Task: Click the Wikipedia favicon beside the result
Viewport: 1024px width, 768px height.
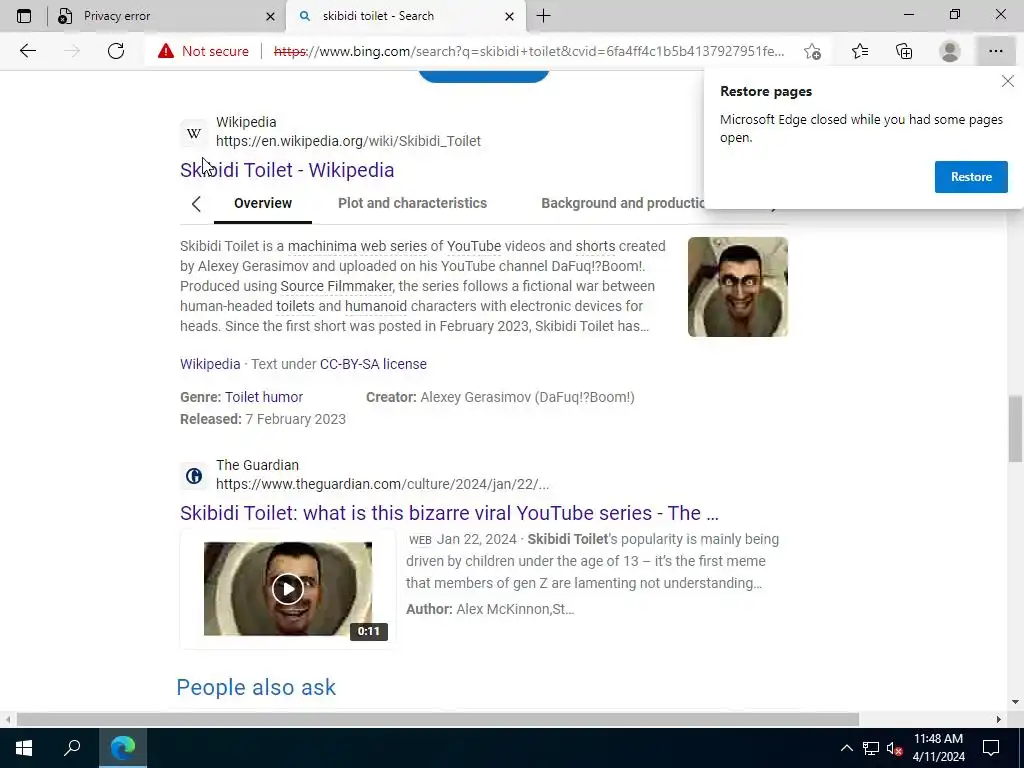Action: (194, 133)
